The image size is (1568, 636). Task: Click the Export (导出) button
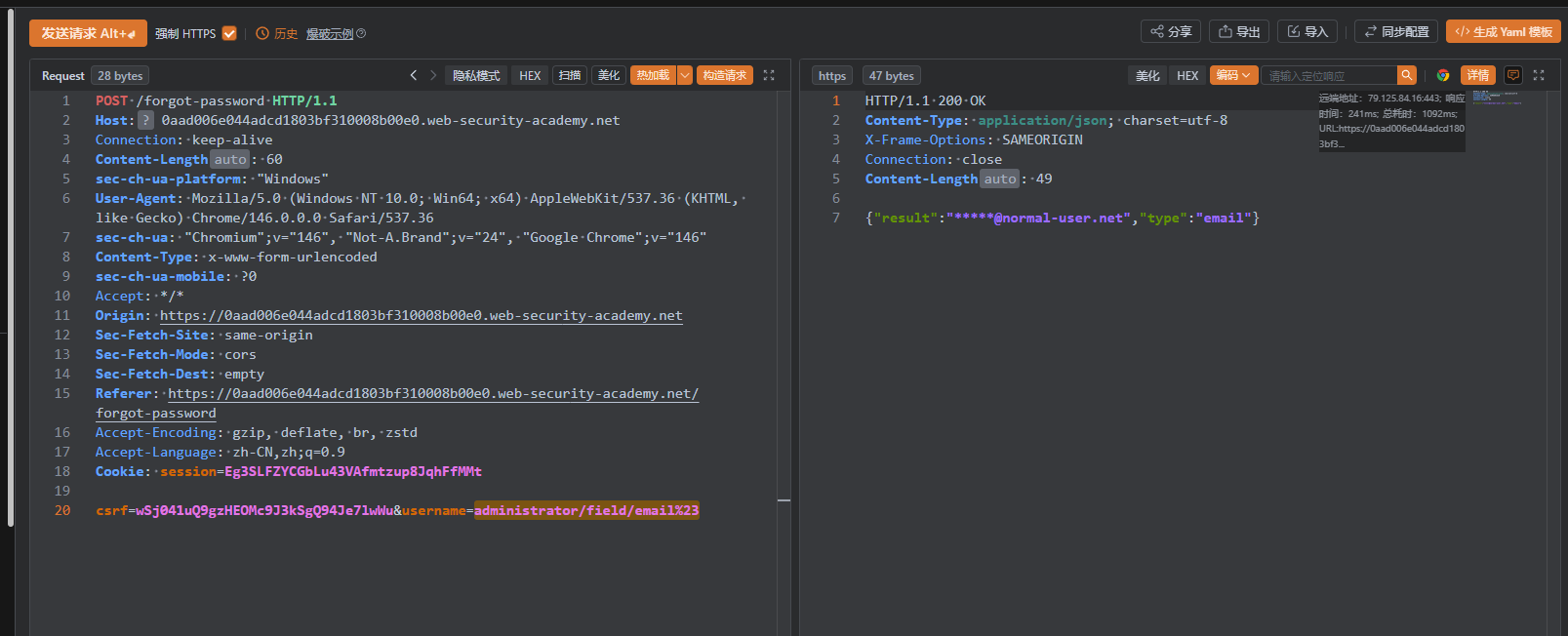[x=1239, y=32]
